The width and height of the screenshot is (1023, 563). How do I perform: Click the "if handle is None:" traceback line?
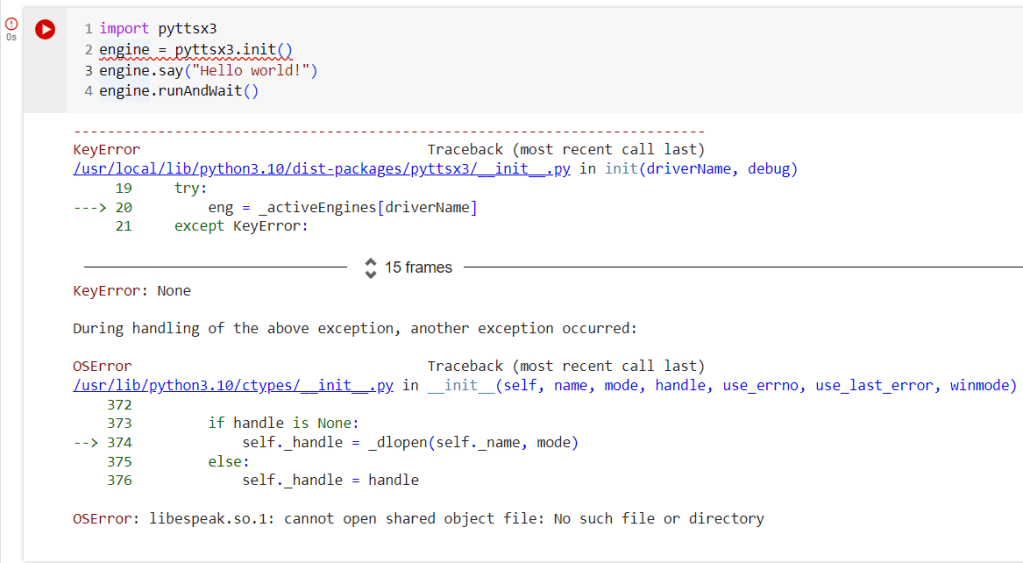(283, 423)
